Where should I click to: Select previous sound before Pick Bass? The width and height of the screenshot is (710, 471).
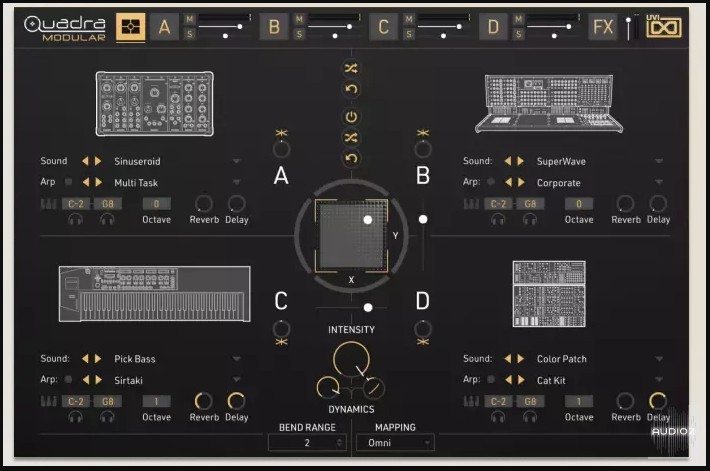click(85, 359)
